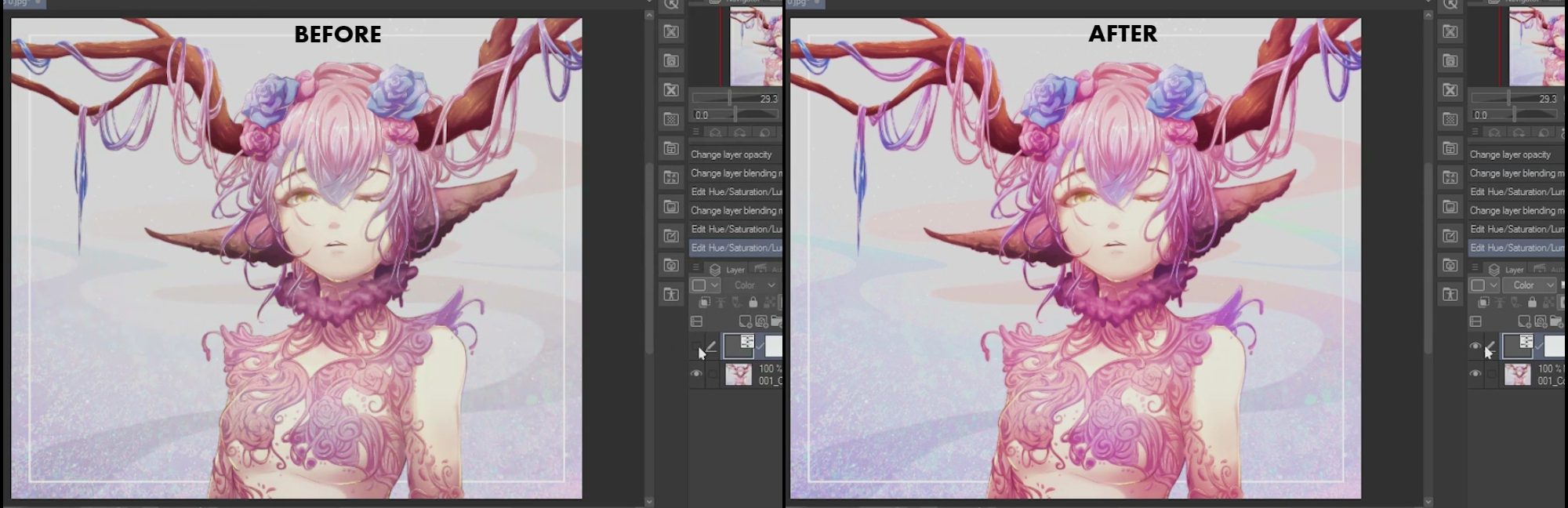This screenshot has width=1568, height=508.
Task: Click the scroll down arrow below the After canvas
Action: point(1428,501)
